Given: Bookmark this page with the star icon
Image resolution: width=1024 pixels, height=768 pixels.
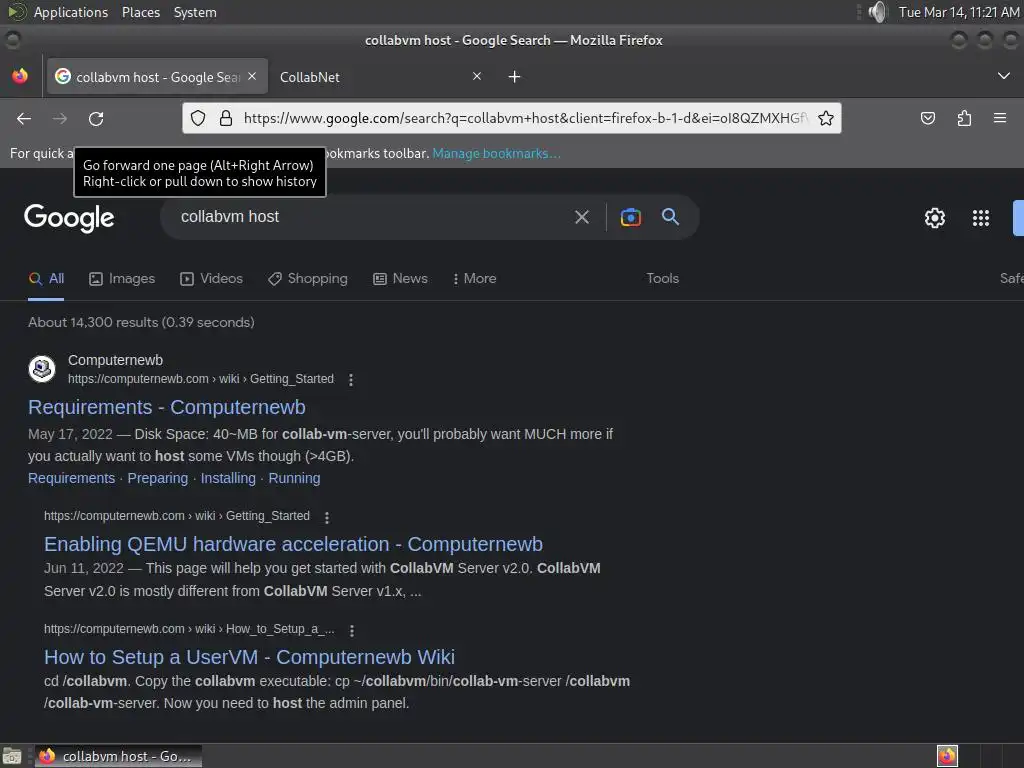Looking at the screenshot, I should [825, 118].
